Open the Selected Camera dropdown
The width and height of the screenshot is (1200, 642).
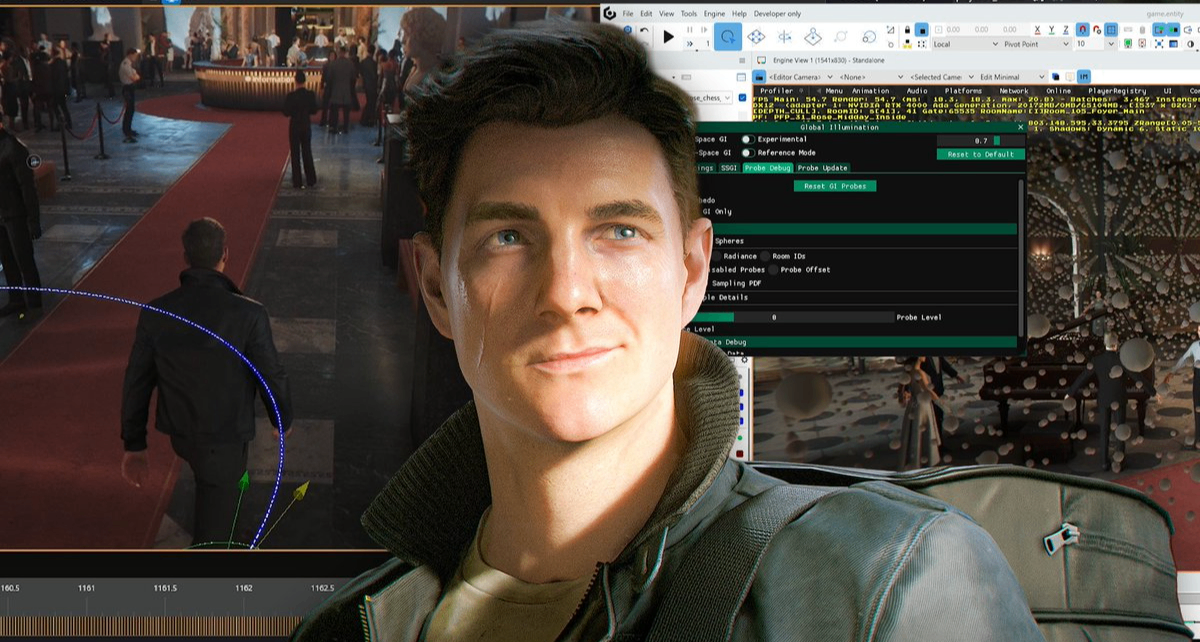(942, 77)
